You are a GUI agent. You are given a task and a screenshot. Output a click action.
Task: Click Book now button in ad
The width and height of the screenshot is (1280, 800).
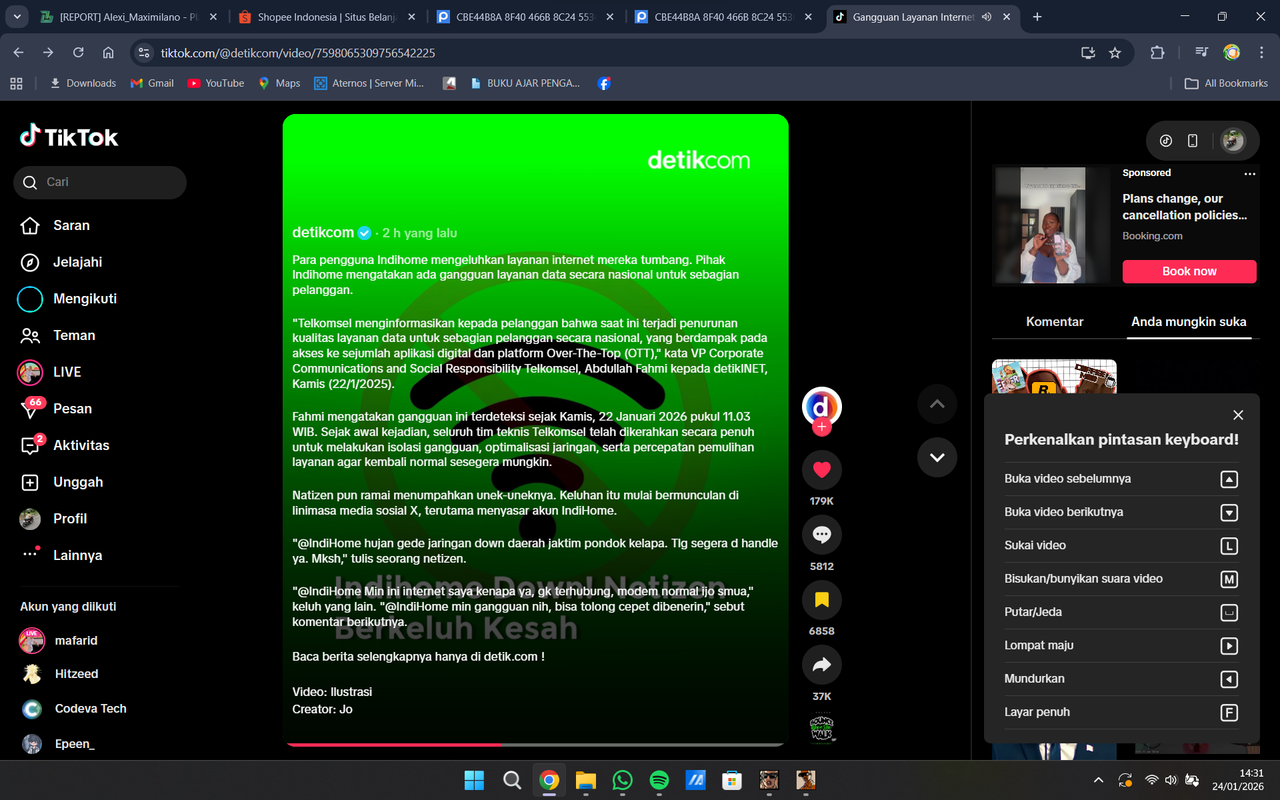1189,271
